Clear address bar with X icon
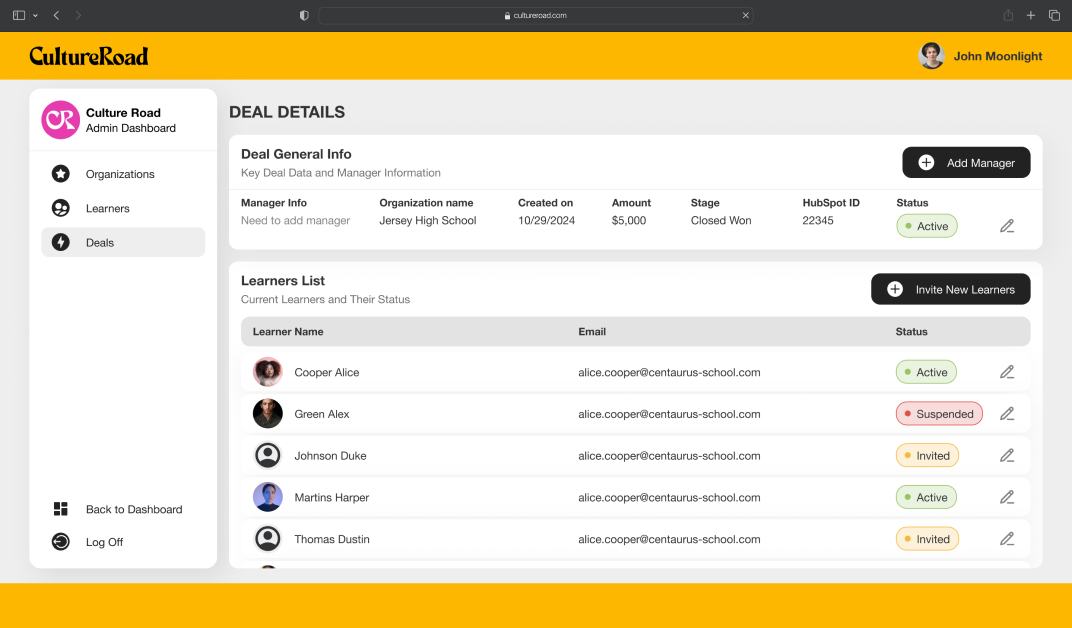The image size is (1072, 628). [x=746, y=15]
